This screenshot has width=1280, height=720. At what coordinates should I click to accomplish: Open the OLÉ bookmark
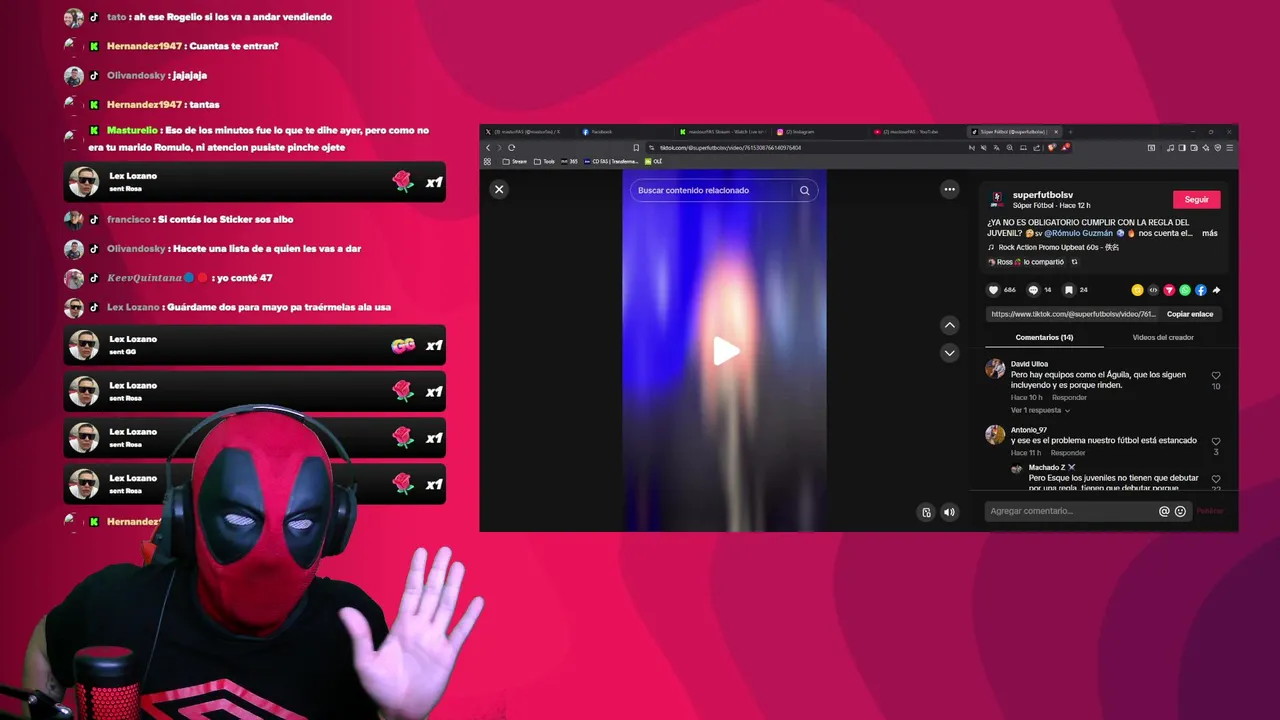[654, 161]
